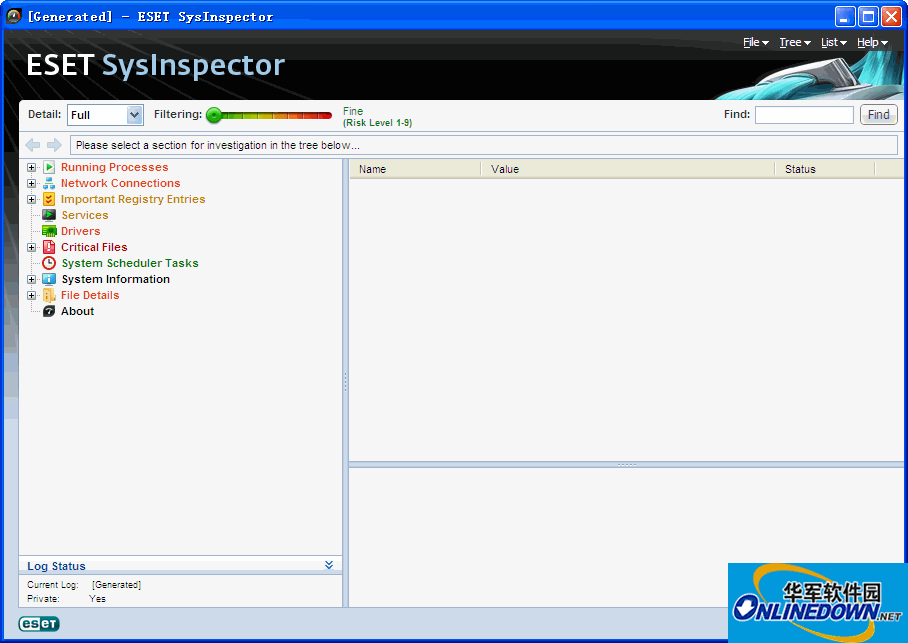Select Important Registry Entries in the tree
908x643 pixels.
click(133, 199)
